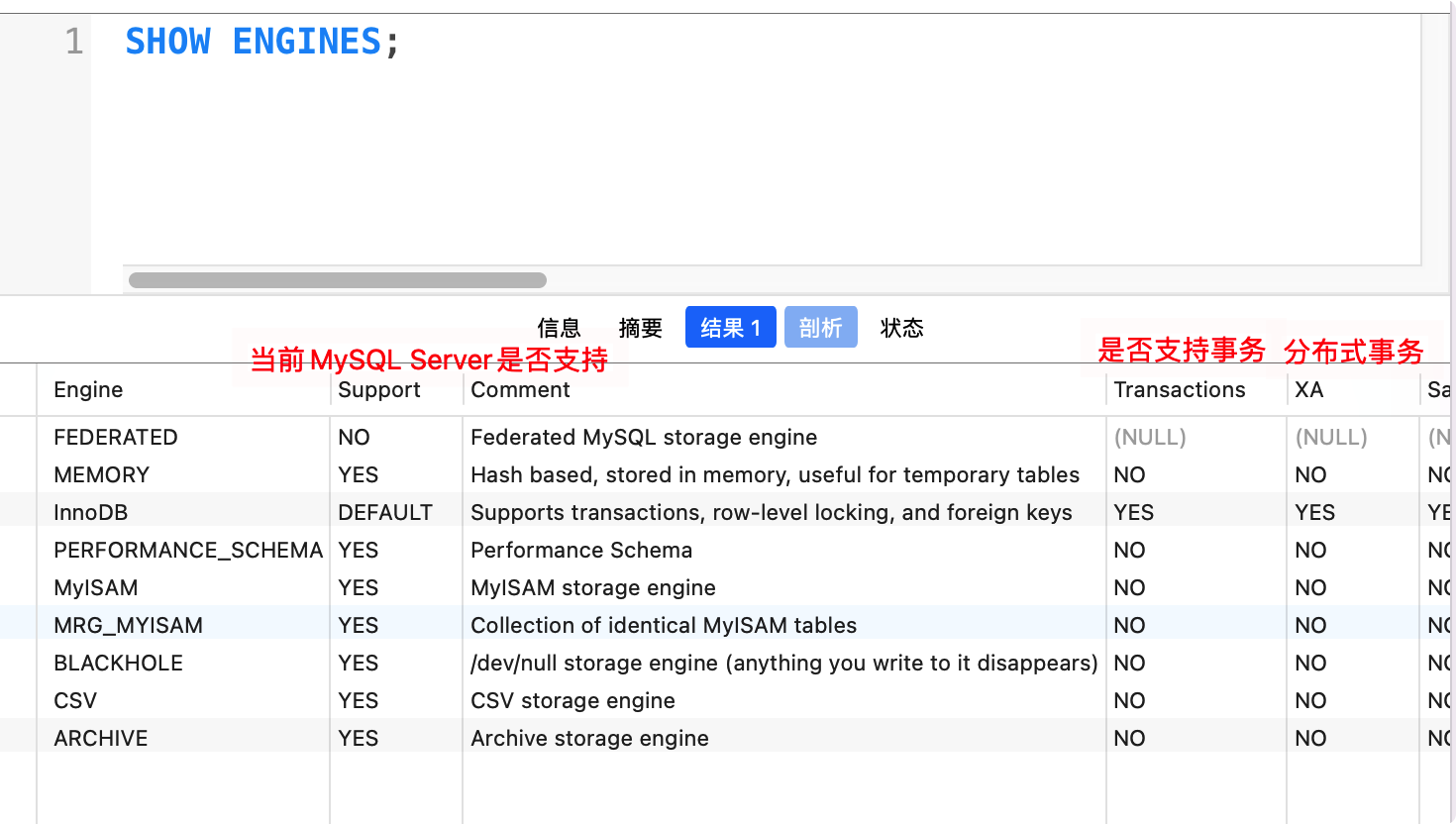Image resolution: width=1456 pixels, height=824 pixels.
Task: Select the FEDERATED engine row
Action: [x=116, y=437]
